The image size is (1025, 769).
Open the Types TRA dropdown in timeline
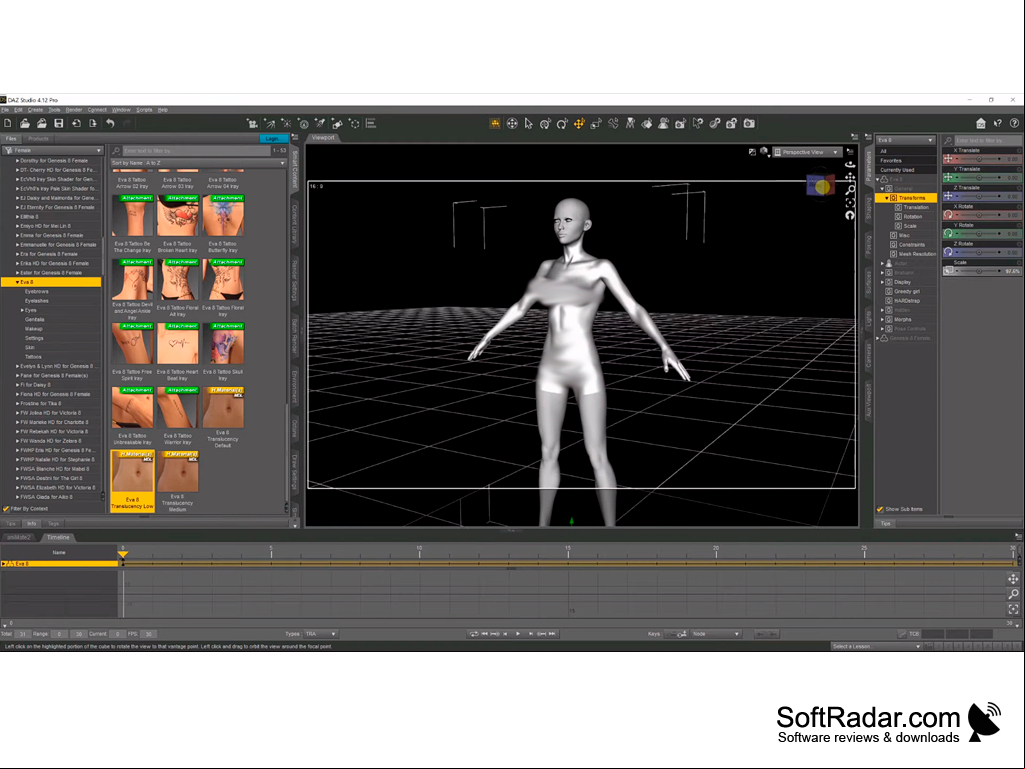tap(320, 634)
